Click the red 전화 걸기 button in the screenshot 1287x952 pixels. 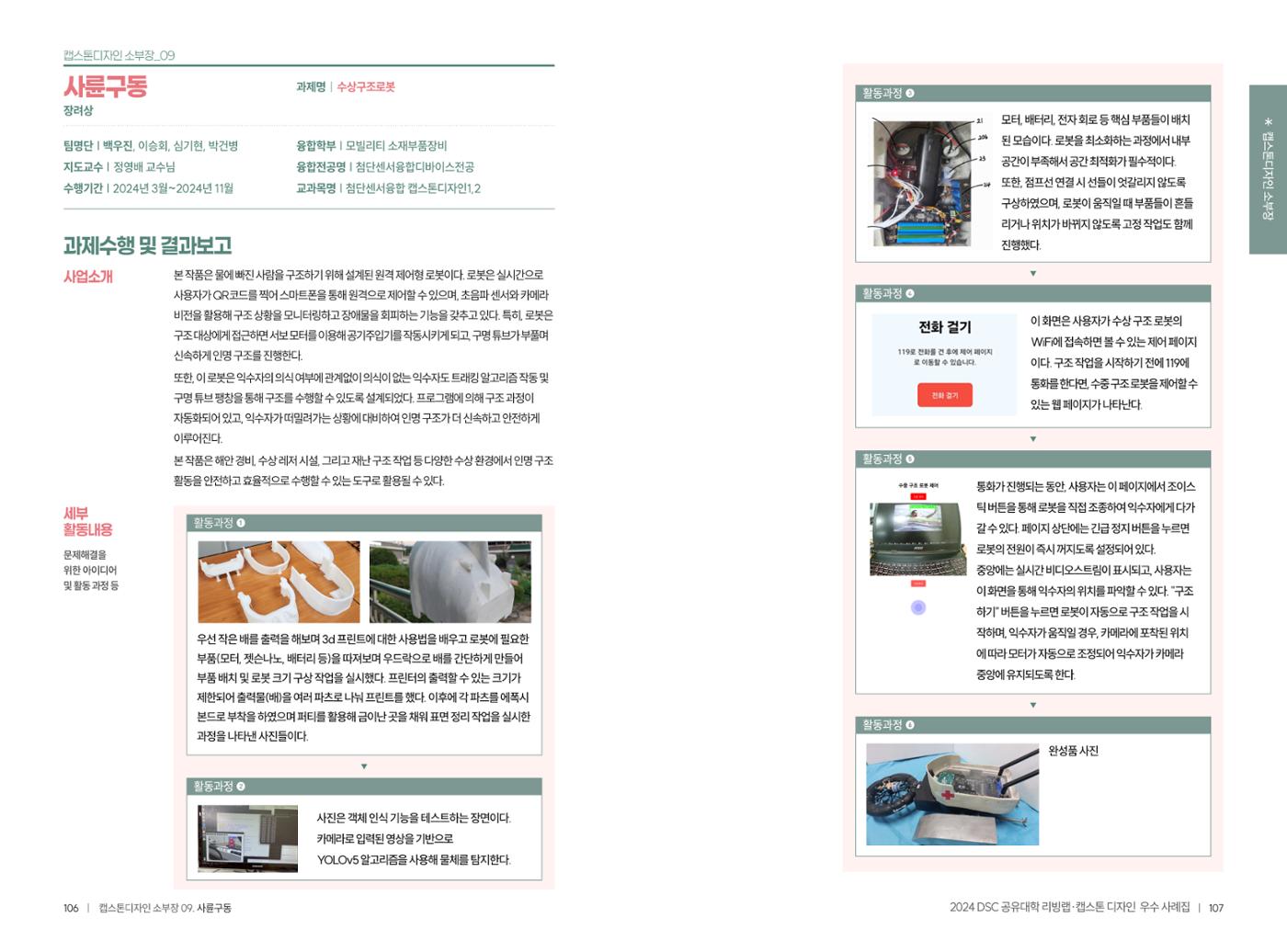coord(944,395)
